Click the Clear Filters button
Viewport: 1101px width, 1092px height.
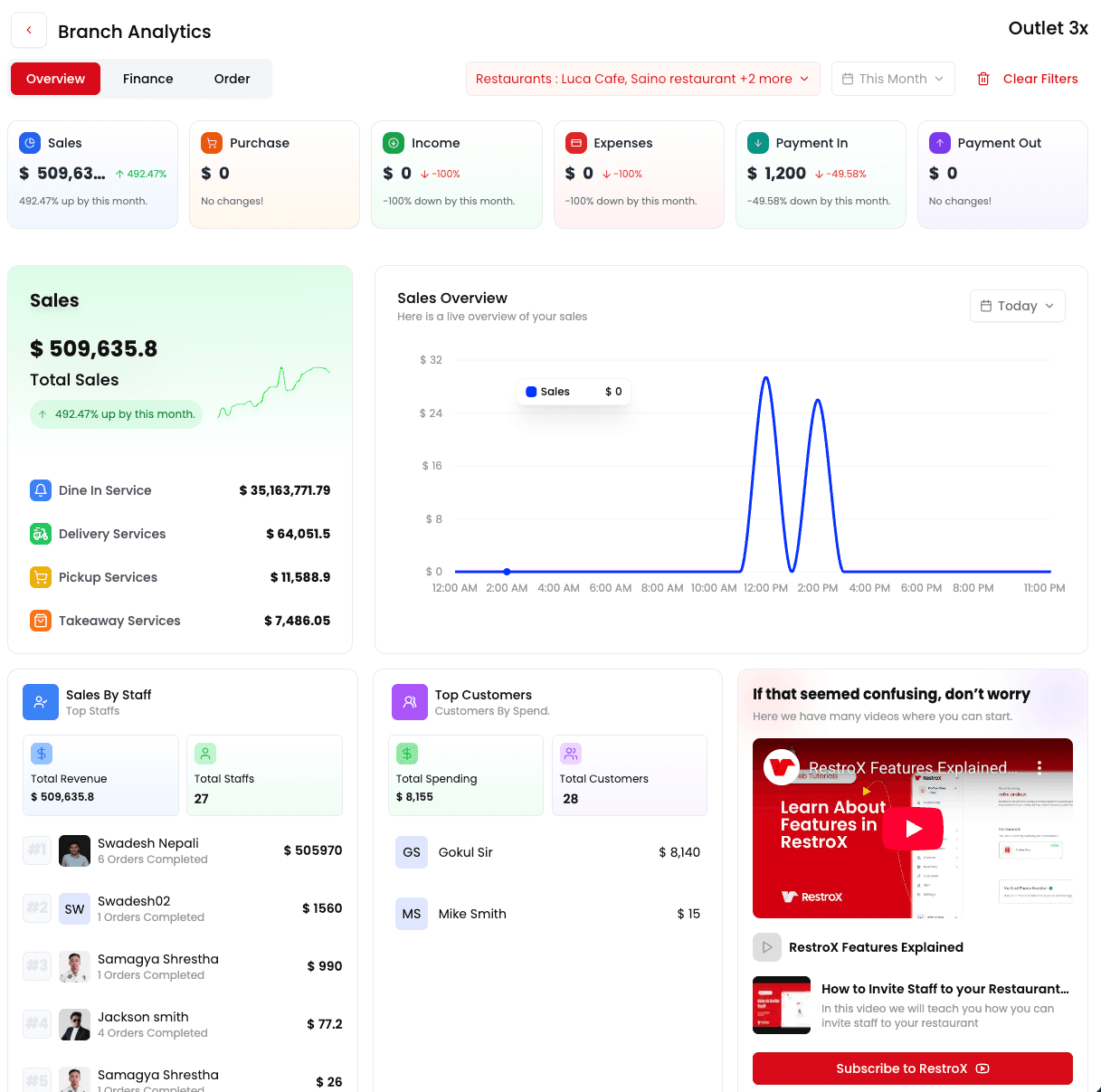coord(1028,79)
